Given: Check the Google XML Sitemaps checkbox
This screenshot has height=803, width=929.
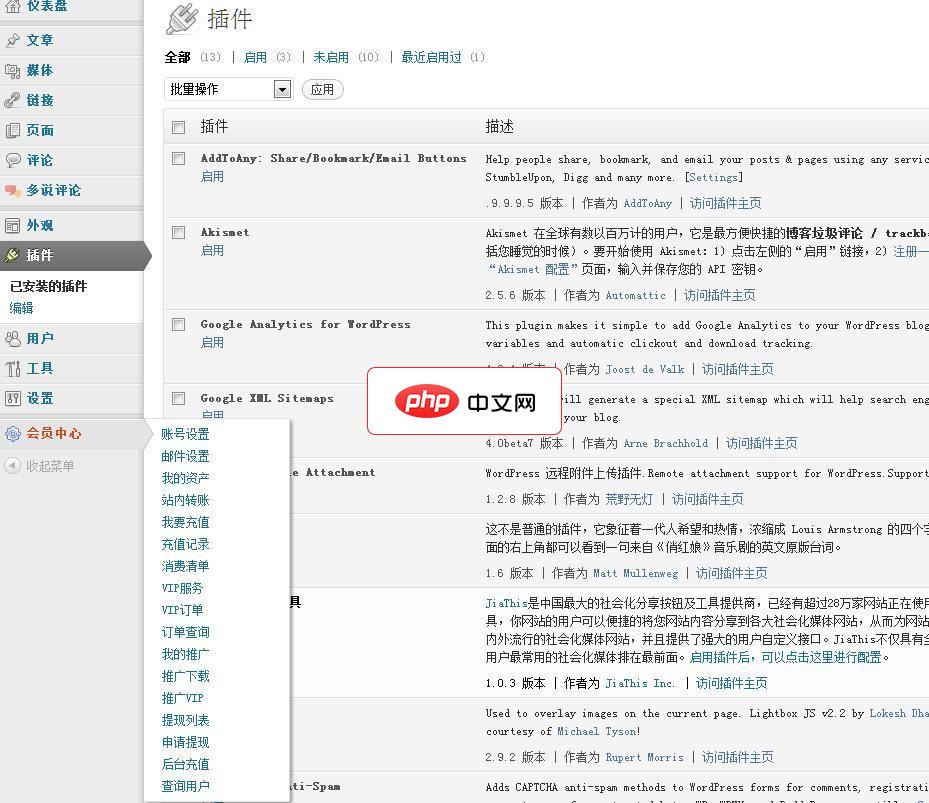Looking at the screenshot, I should point(178,396).
